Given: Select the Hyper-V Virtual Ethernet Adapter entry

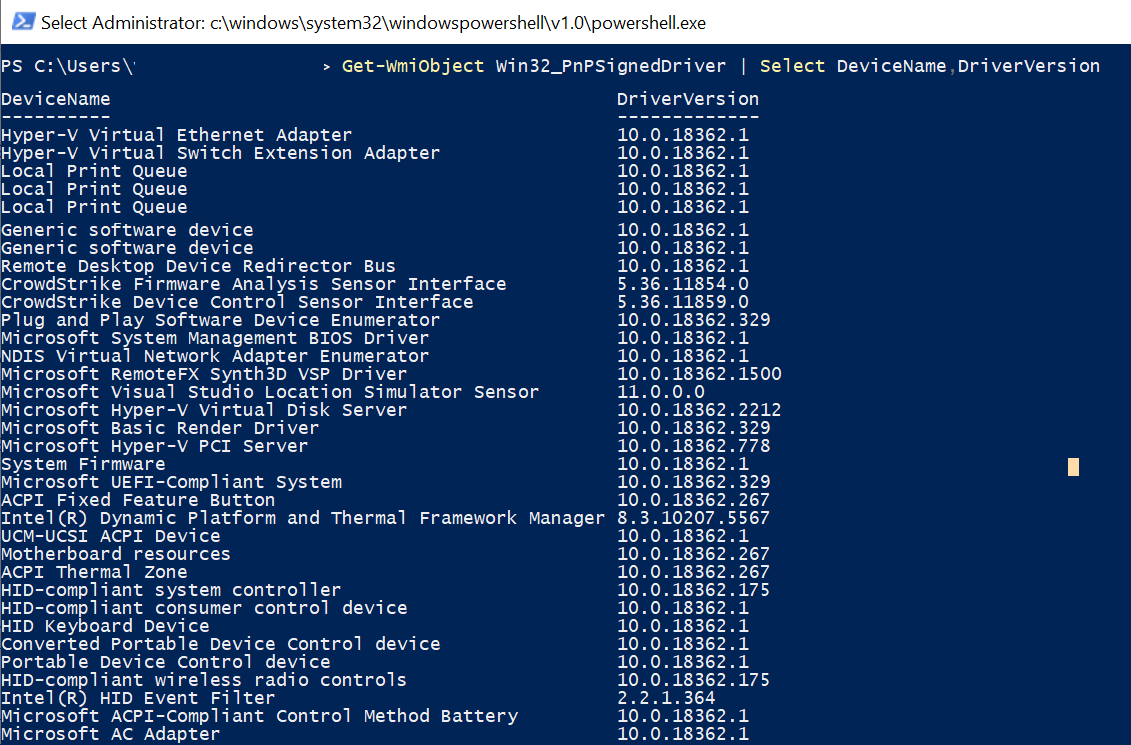Looking at the screenshot, I should [x=176, y=134].
